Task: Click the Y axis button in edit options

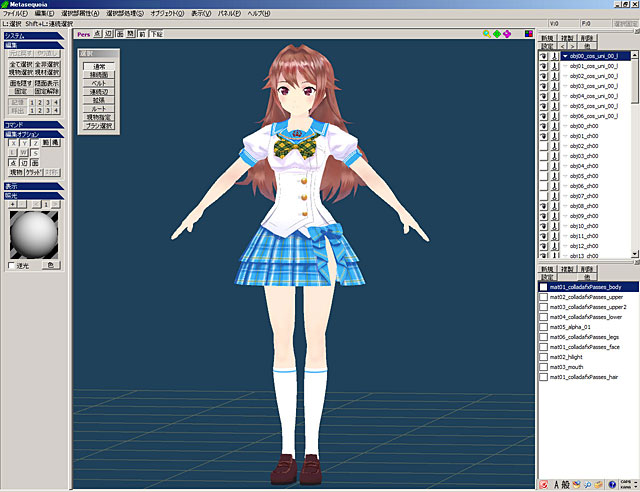Action: tap(24, 143)
